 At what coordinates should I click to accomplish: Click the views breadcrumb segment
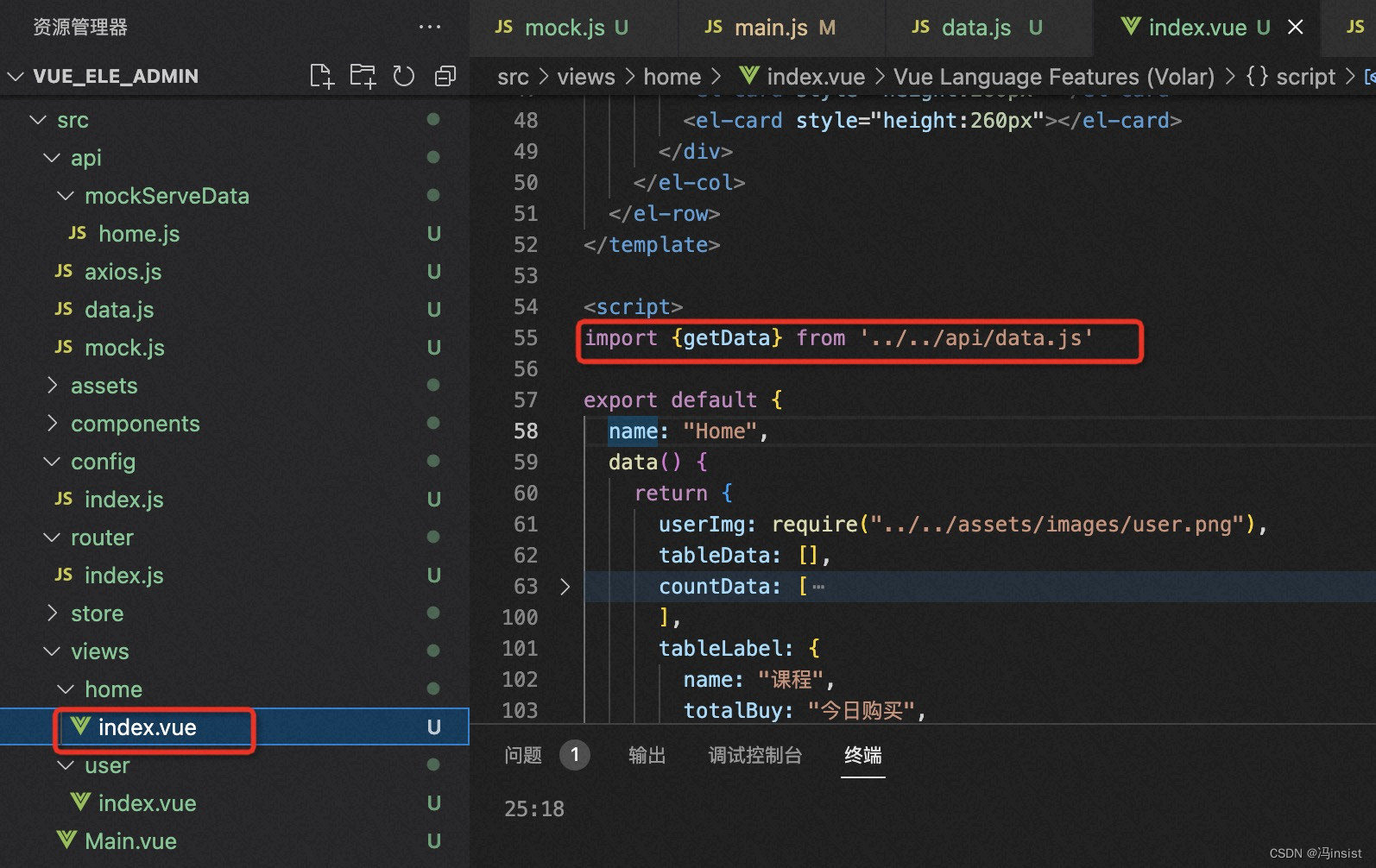[586, 77]
